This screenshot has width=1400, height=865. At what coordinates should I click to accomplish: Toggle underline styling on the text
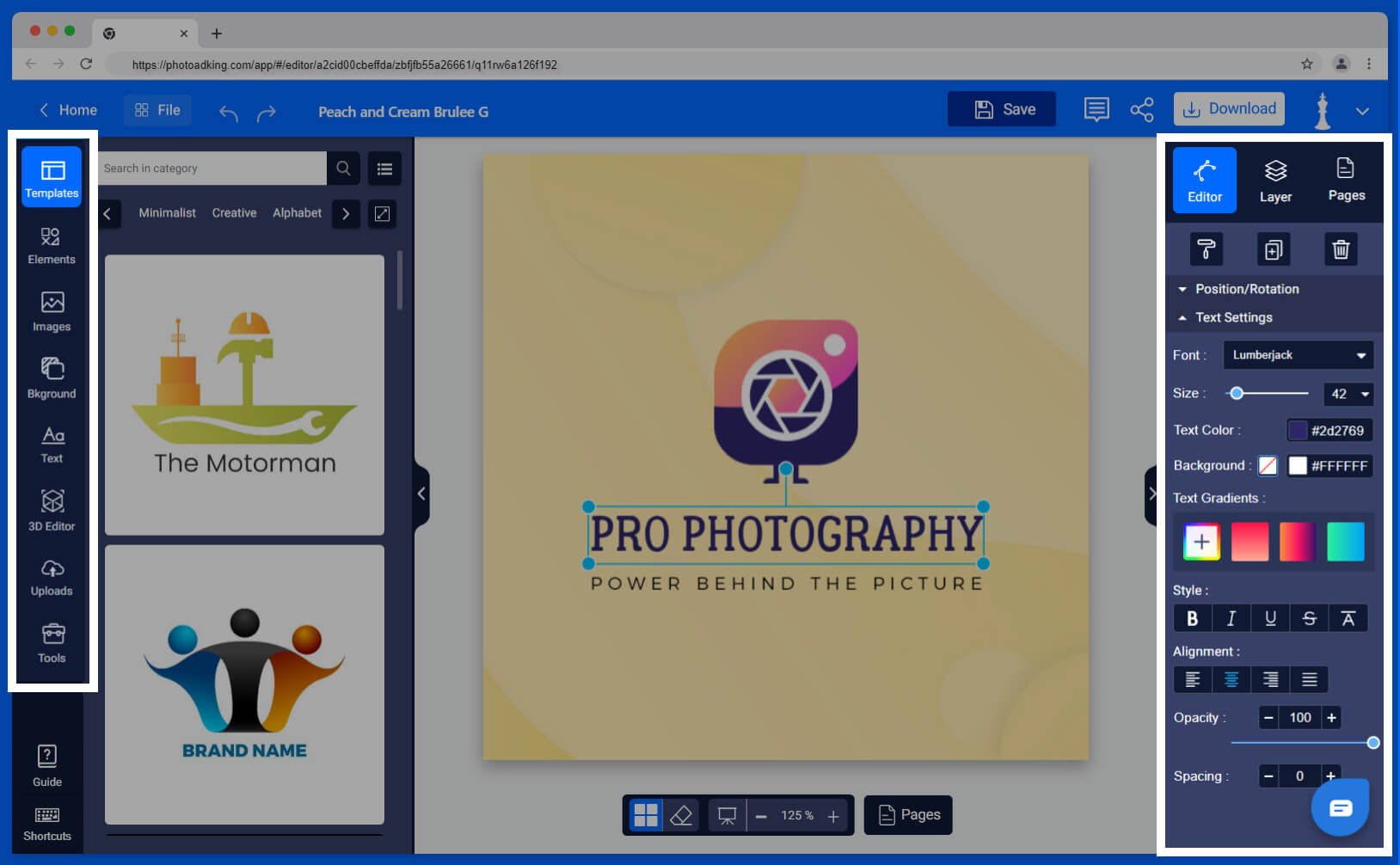click(1269, 617)
